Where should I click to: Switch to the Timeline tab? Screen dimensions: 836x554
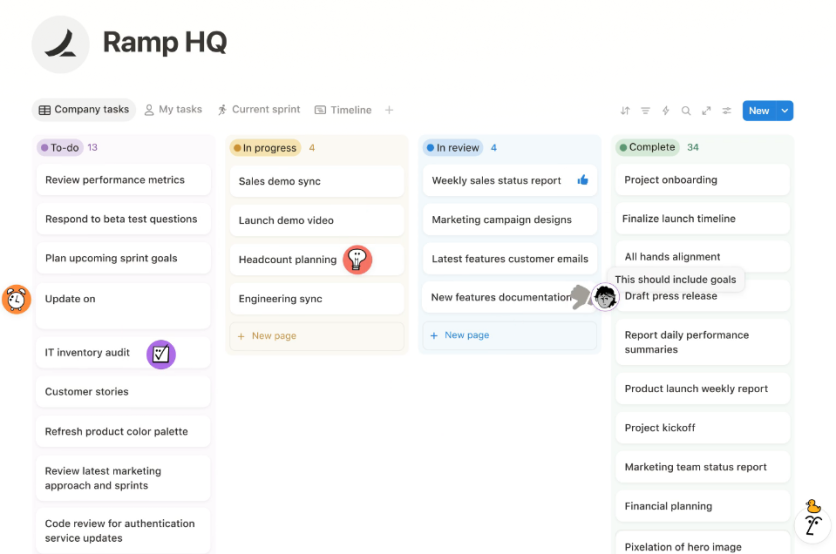pyautogui.click(x=343, y=110)
